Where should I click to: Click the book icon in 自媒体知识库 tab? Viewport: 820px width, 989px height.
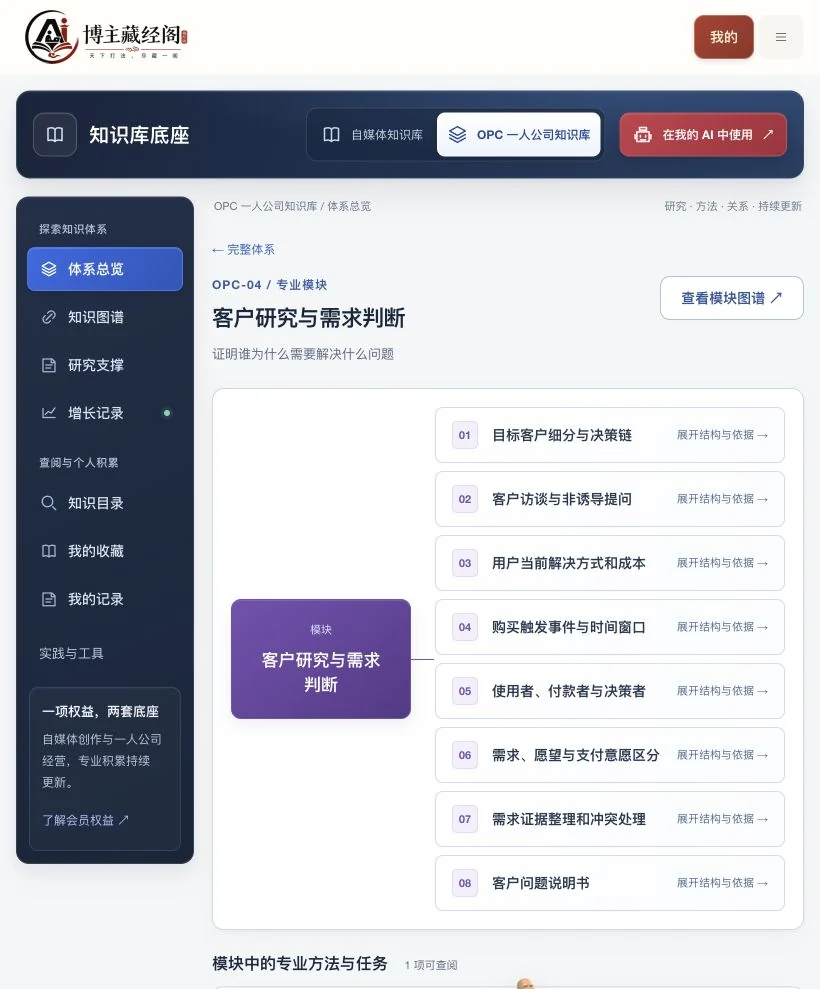coord(331,134)
